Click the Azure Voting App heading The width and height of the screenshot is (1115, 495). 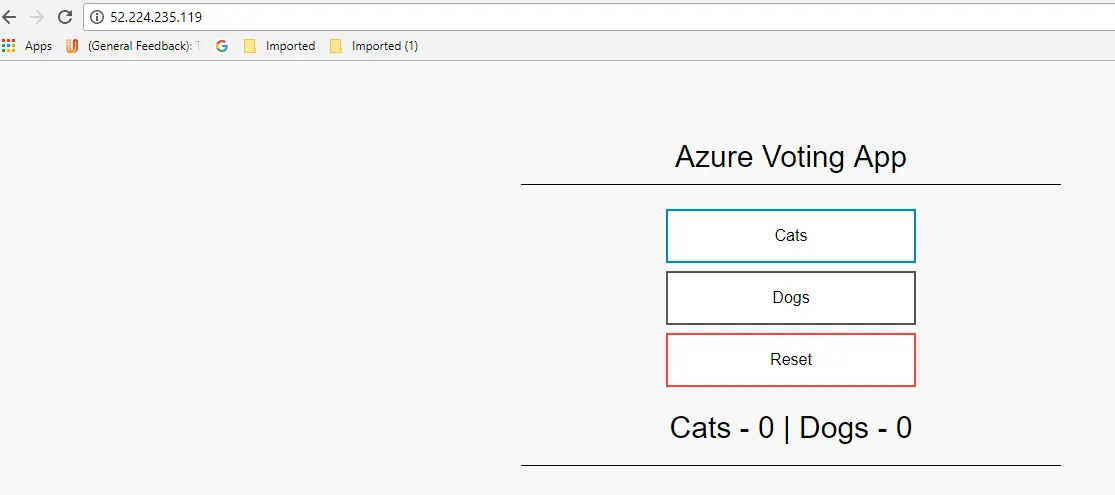point(790,157)
